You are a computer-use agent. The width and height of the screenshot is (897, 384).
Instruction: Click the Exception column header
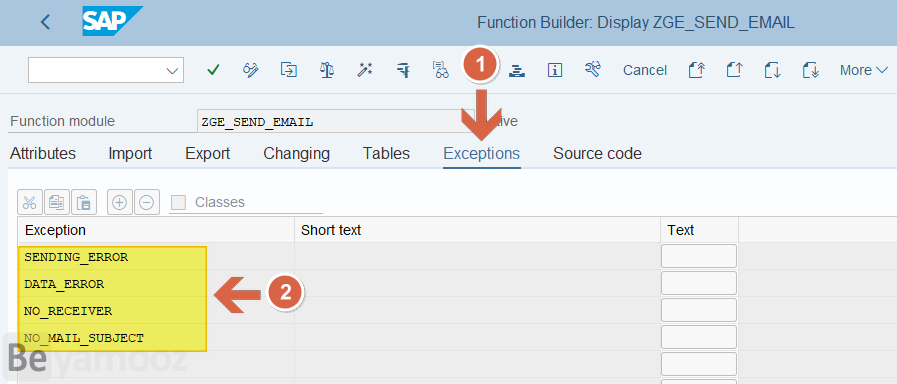click(x=156, y=230)
